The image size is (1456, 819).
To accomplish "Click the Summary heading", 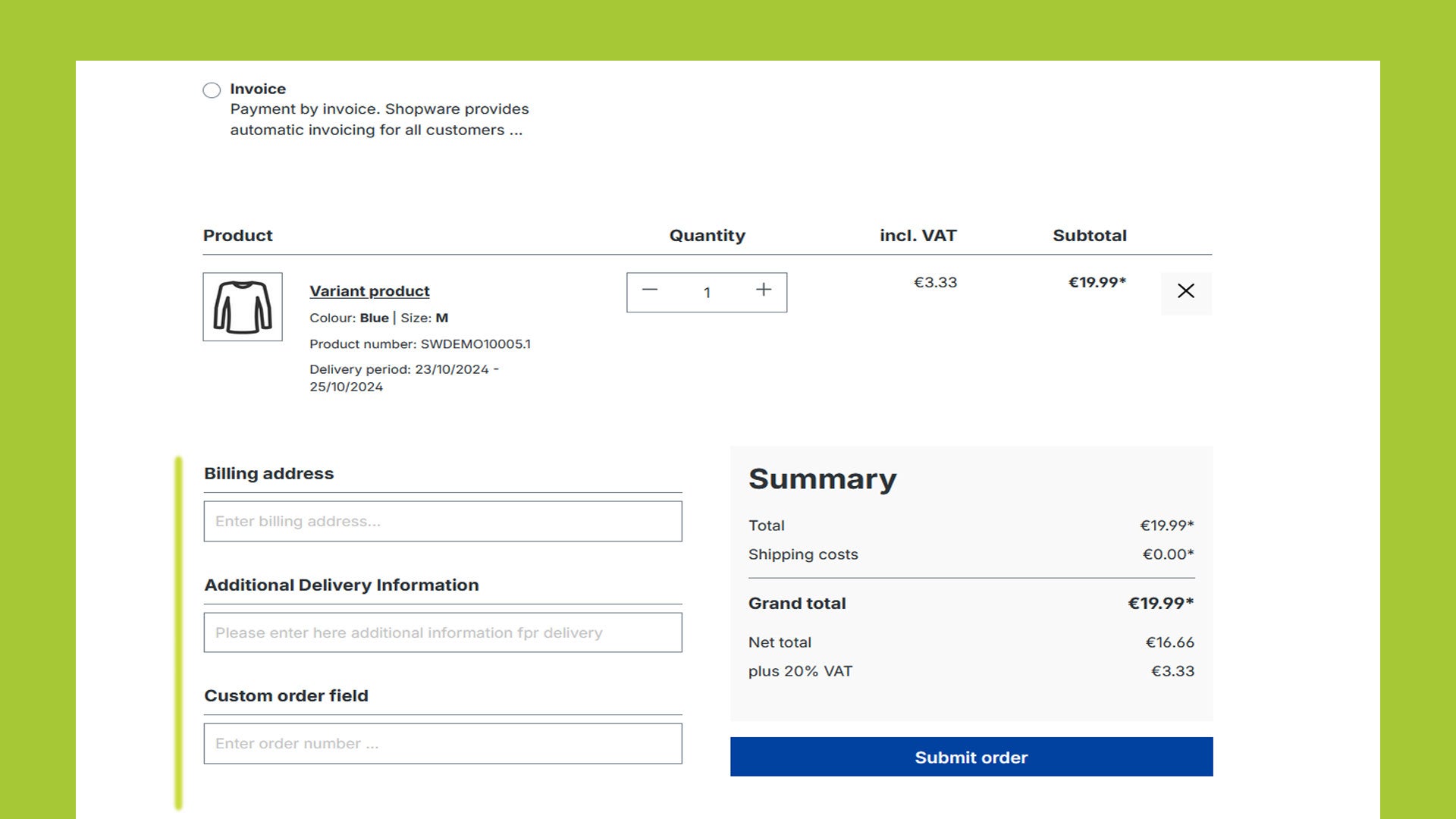I will 823,479.
